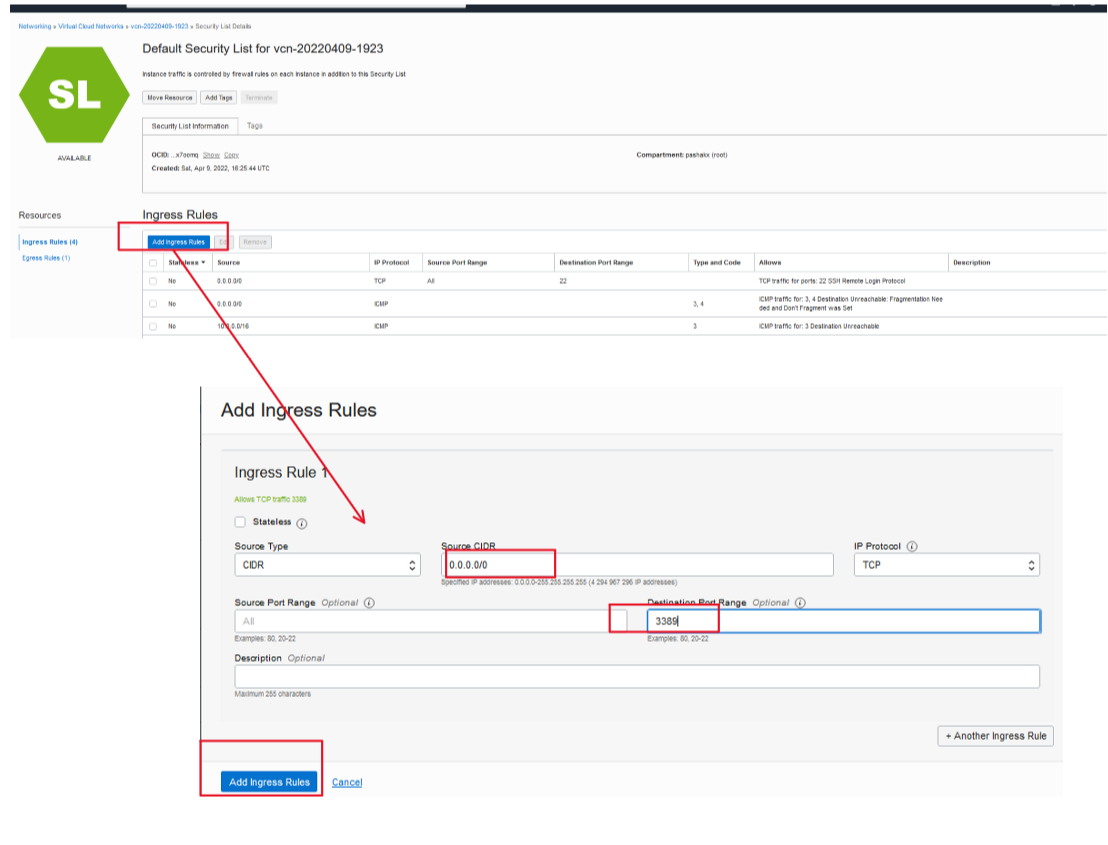Viewport: 1108px width, 845px height.
Task: Sort table by the Stateless column arrow
Action: [204, 262]
